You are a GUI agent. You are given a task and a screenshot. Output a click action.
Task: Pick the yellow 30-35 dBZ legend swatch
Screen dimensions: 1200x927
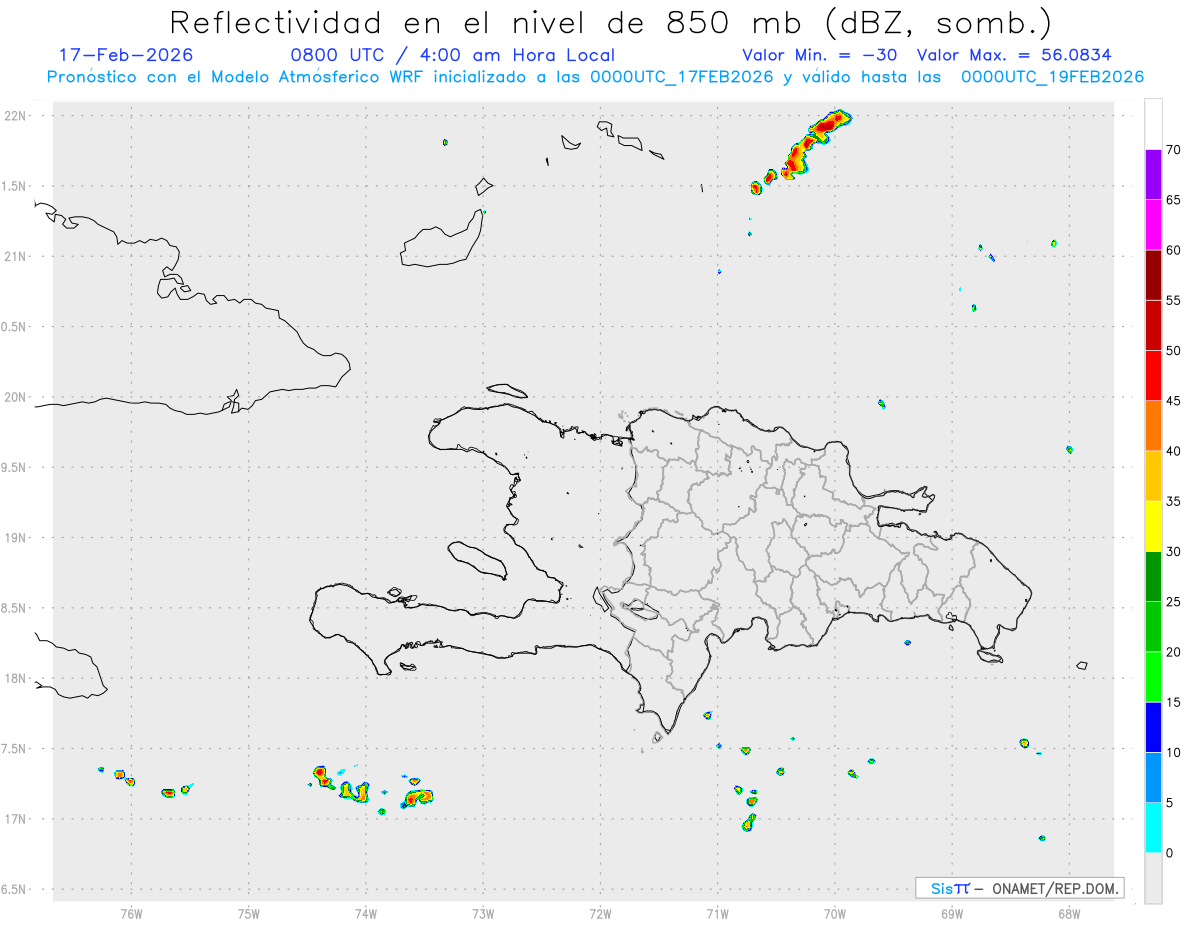pyautogui.click(x=1153, y=526)
